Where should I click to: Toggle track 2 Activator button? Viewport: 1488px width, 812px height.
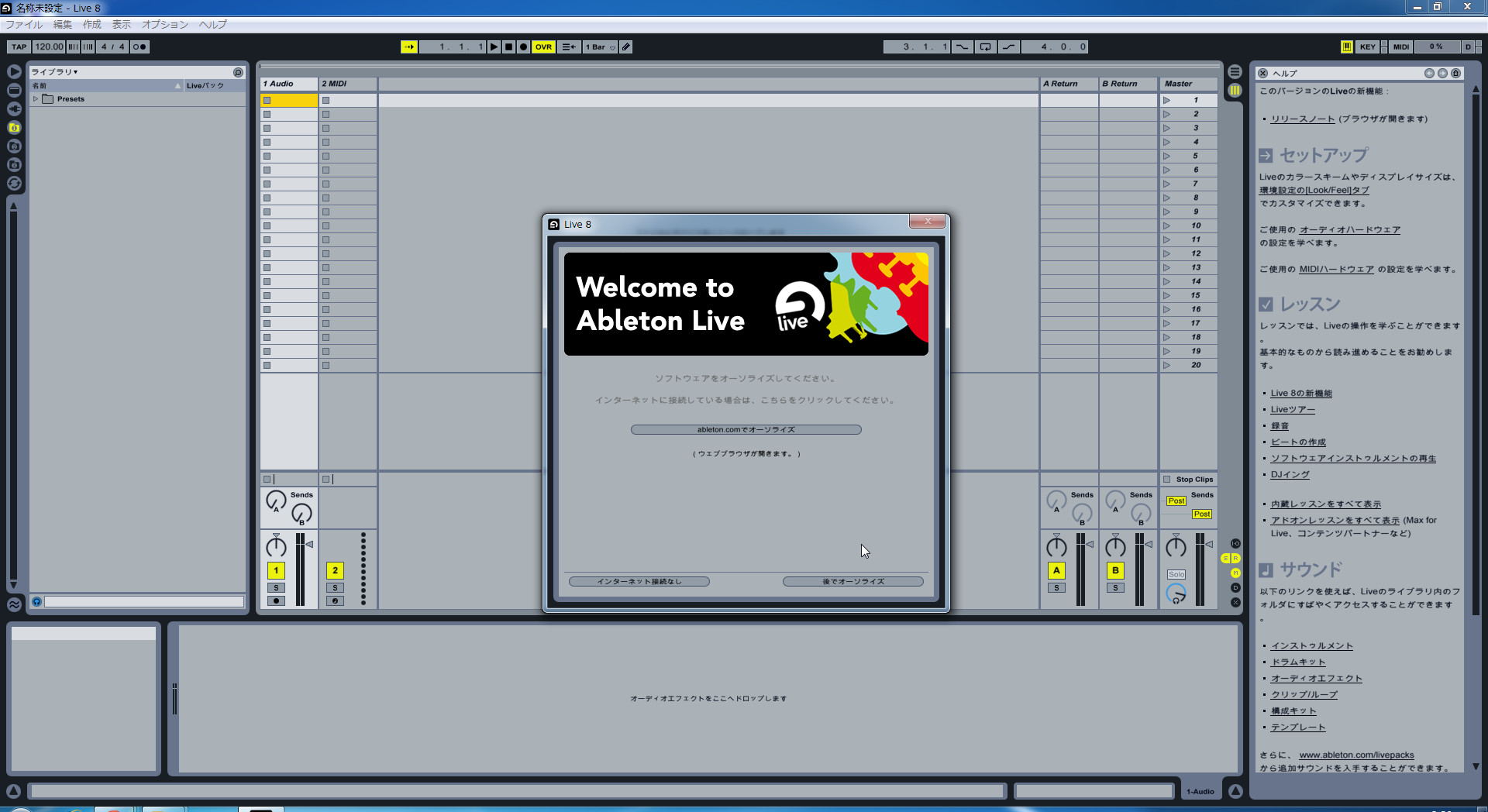coord(335,570)
